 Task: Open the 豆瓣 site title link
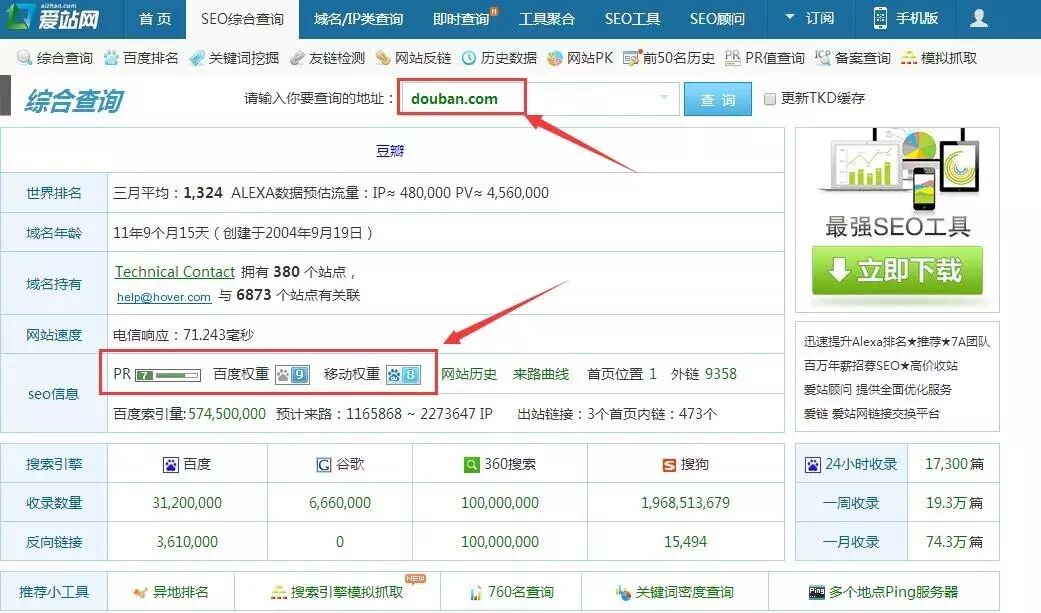click(390, 151)
